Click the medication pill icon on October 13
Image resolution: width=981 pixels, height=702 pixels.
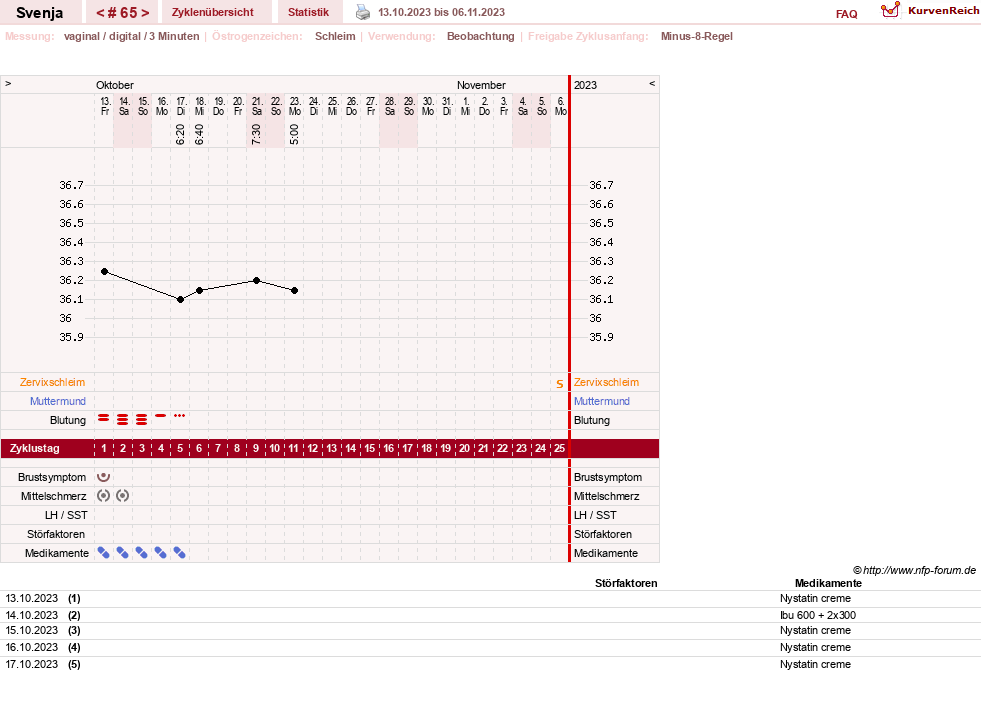[103, 552]
